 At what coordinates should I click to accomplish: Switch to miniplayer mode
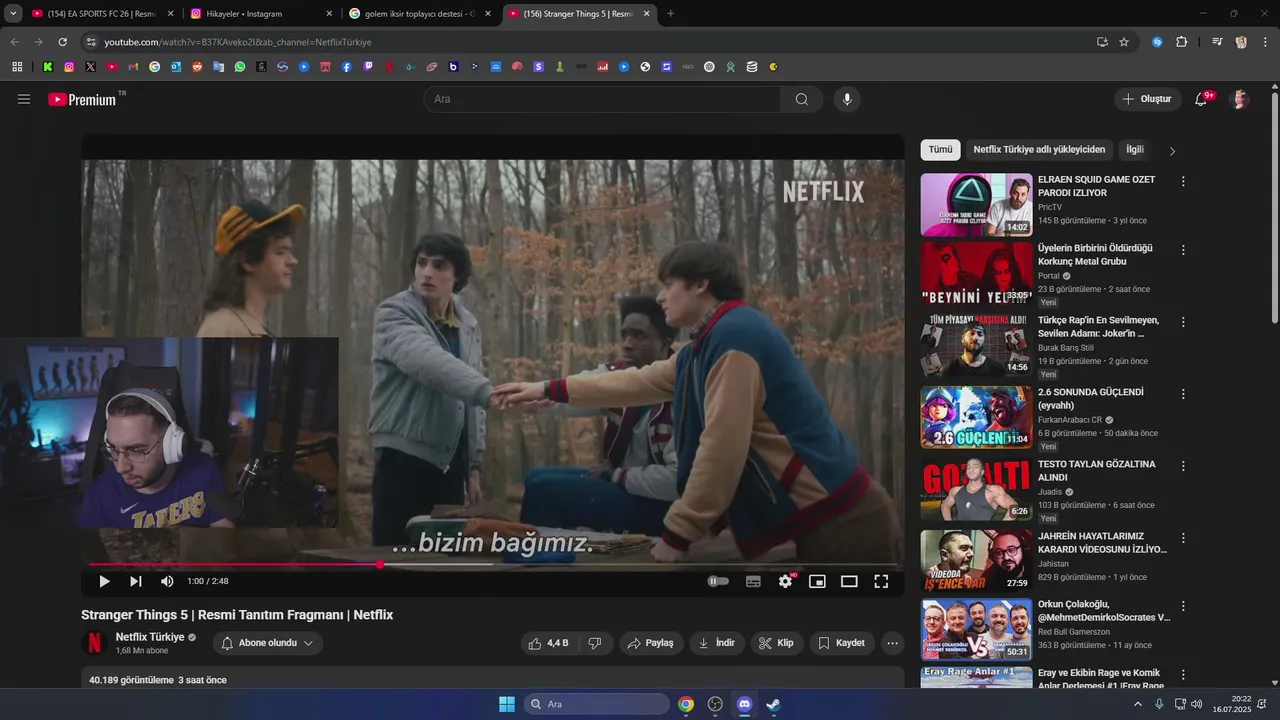coord(817,581)
